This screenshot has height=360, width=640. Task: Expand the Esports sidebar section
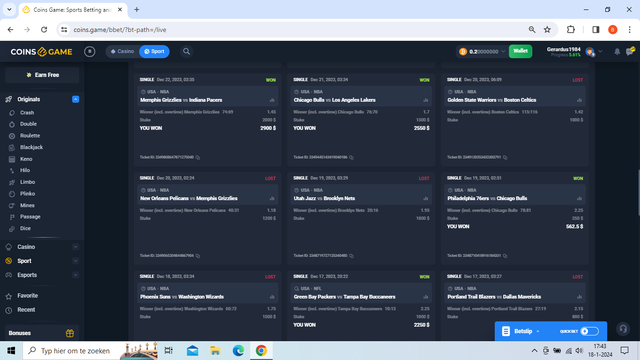tap(76, 275)
